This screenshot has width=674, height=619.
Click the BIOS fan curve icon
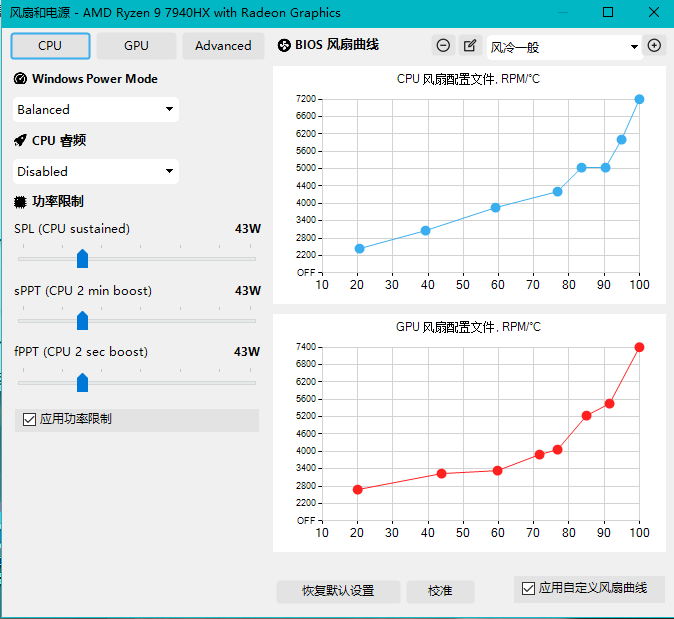284,45
